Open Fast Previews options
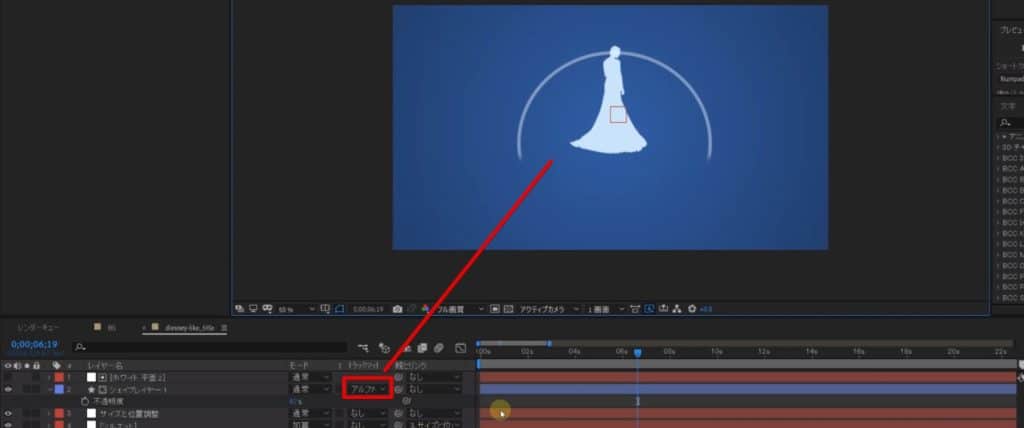1024x428 pixels. 648,308
